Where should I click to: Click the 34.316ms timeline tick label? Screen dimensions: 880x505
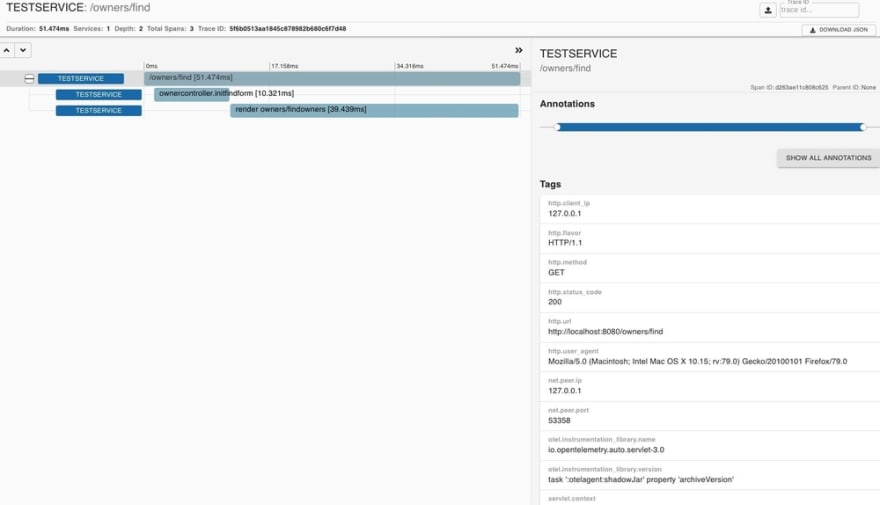410,66
